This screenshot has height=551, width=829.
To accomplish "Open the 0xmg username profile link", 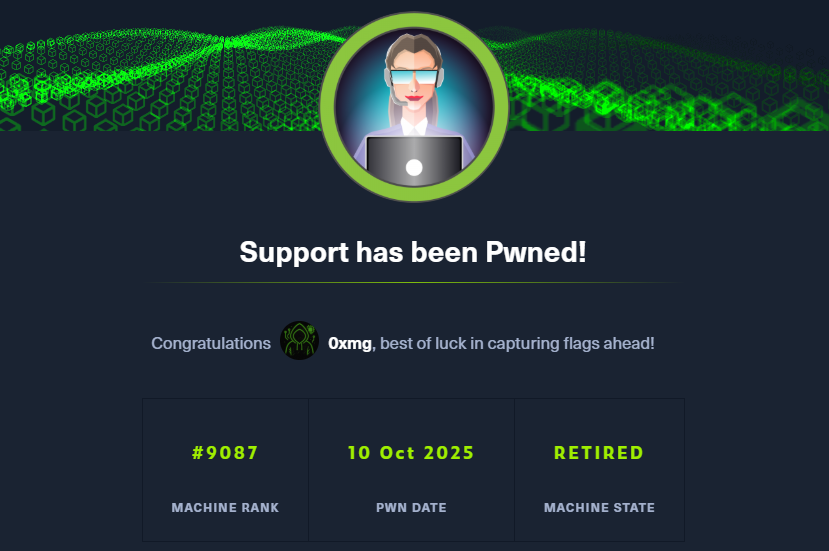I will (349, 343).
